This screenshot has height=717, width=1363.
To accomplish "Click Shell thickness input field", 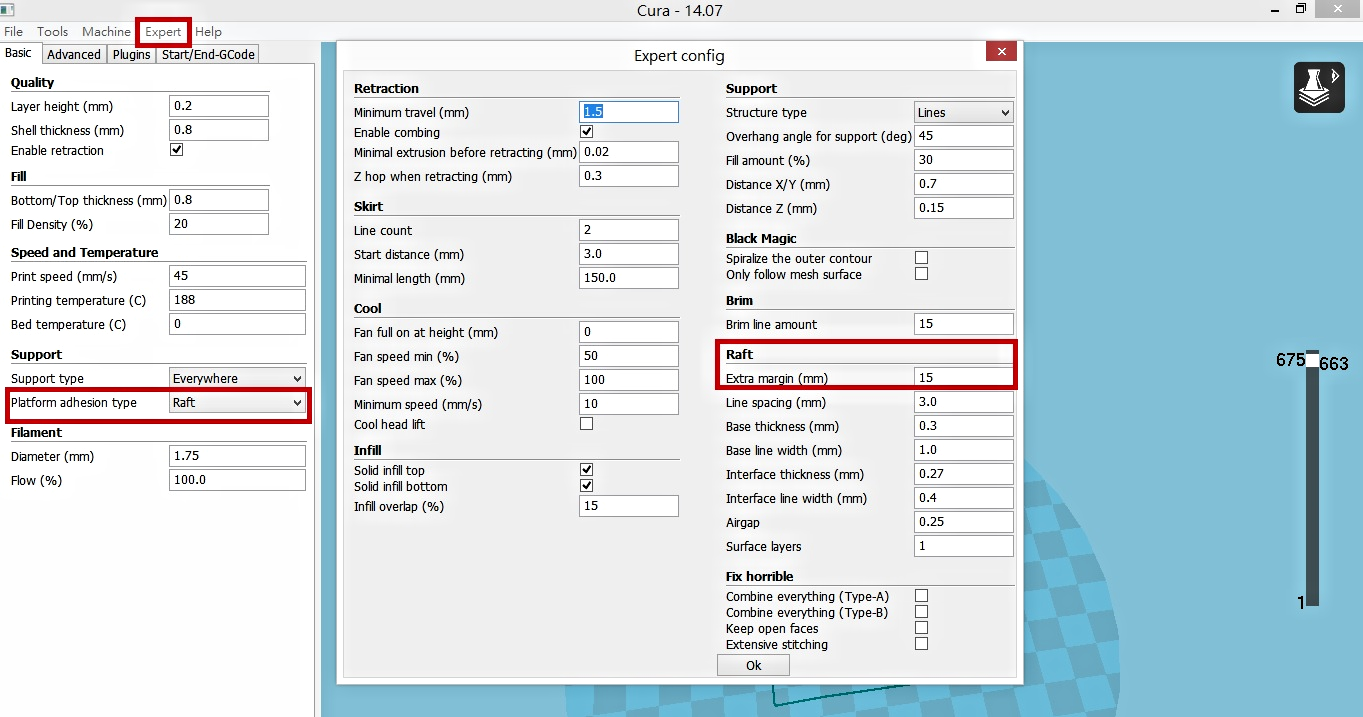I will click(219, 130).
